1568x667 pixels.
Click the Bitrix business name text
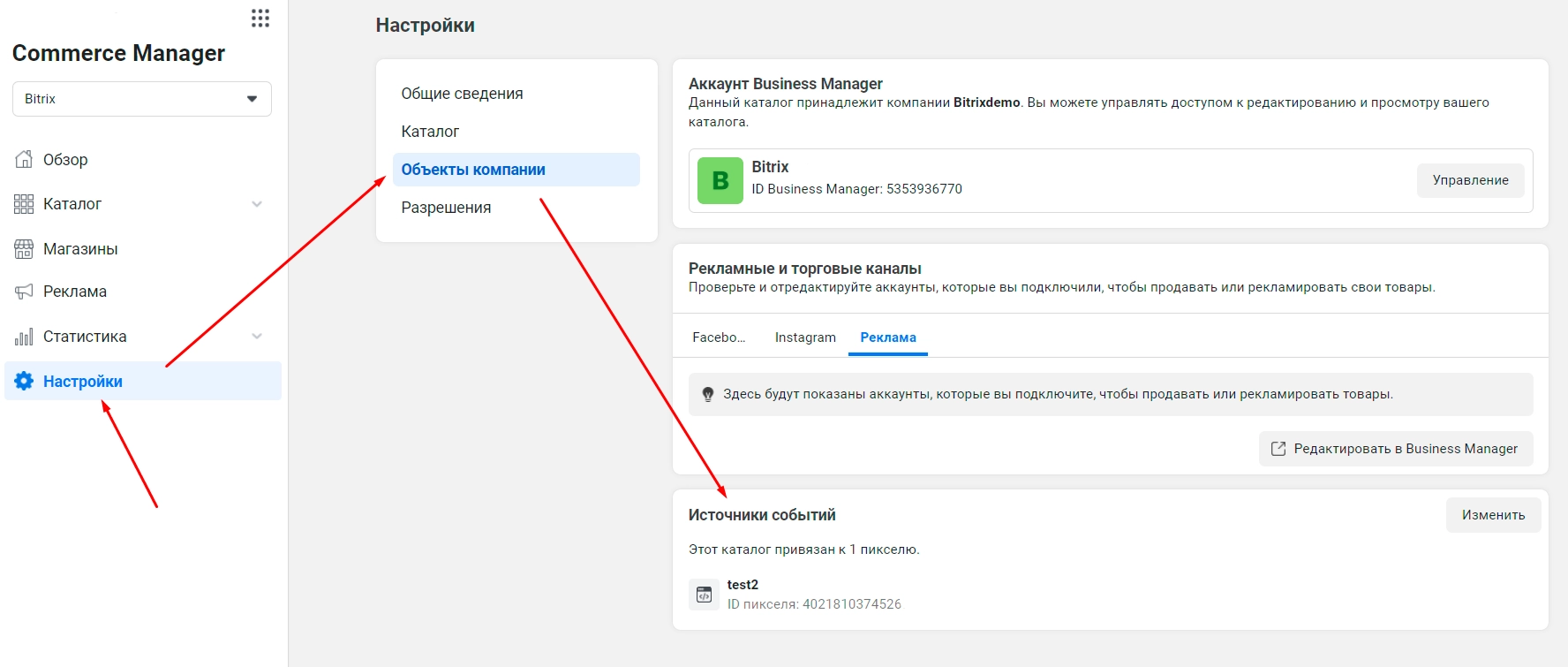[x=770, y=167]
